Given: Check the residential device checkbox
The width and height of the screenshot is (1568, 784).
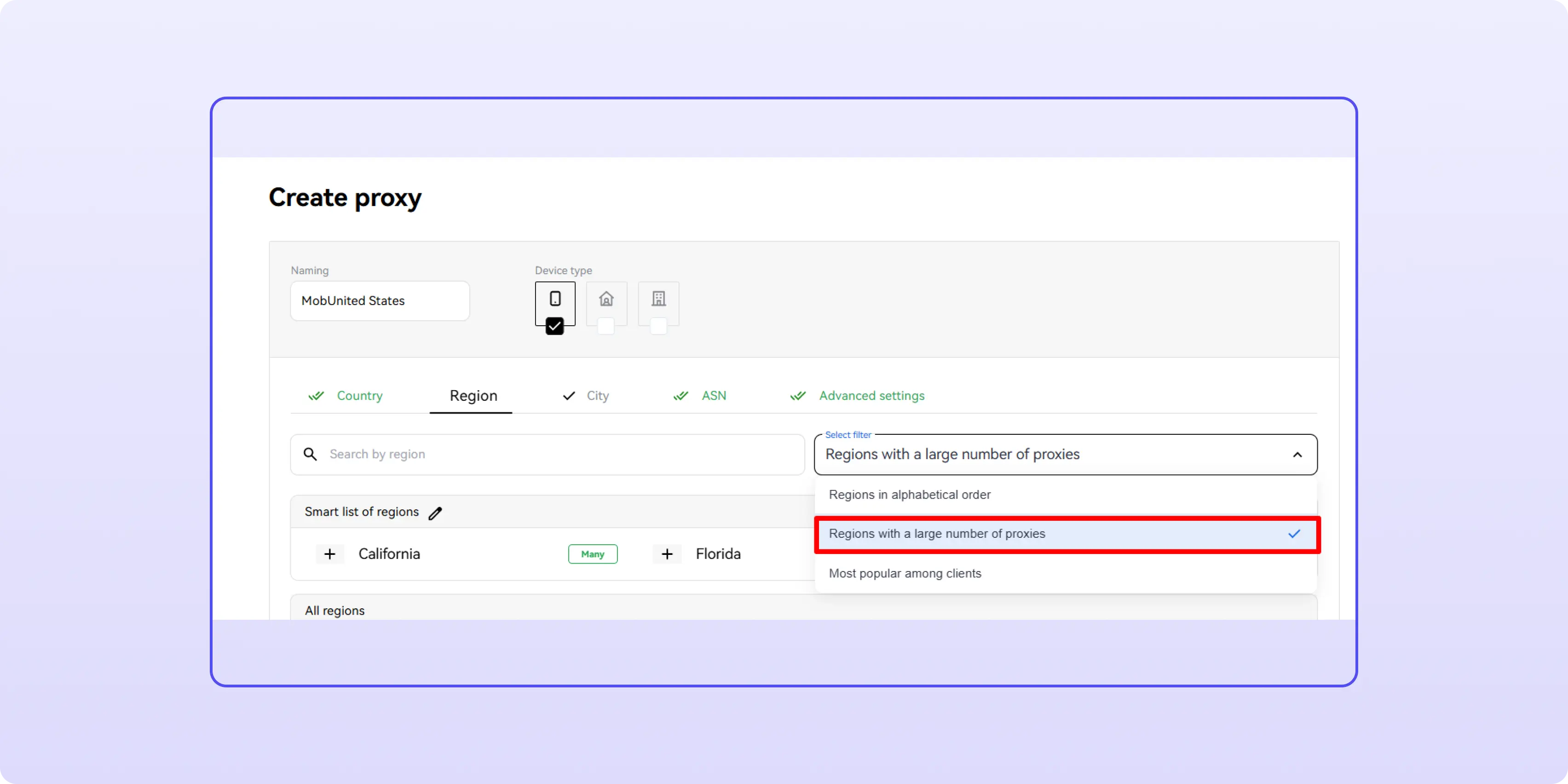Looking at the screenshot, I should point(605,326).
